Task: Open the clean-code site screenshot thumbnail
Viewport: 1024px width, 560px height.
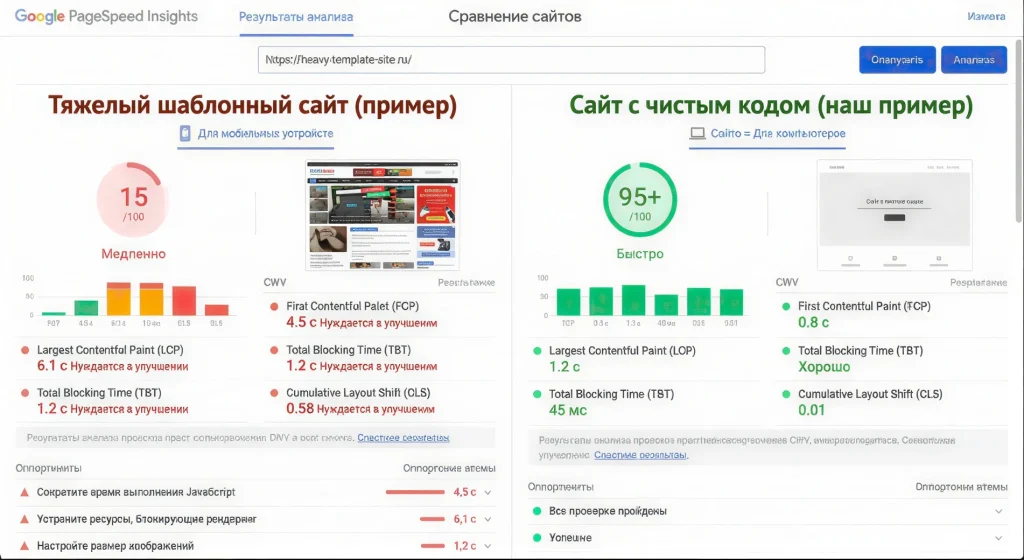Action: click(x=894, y=215)
